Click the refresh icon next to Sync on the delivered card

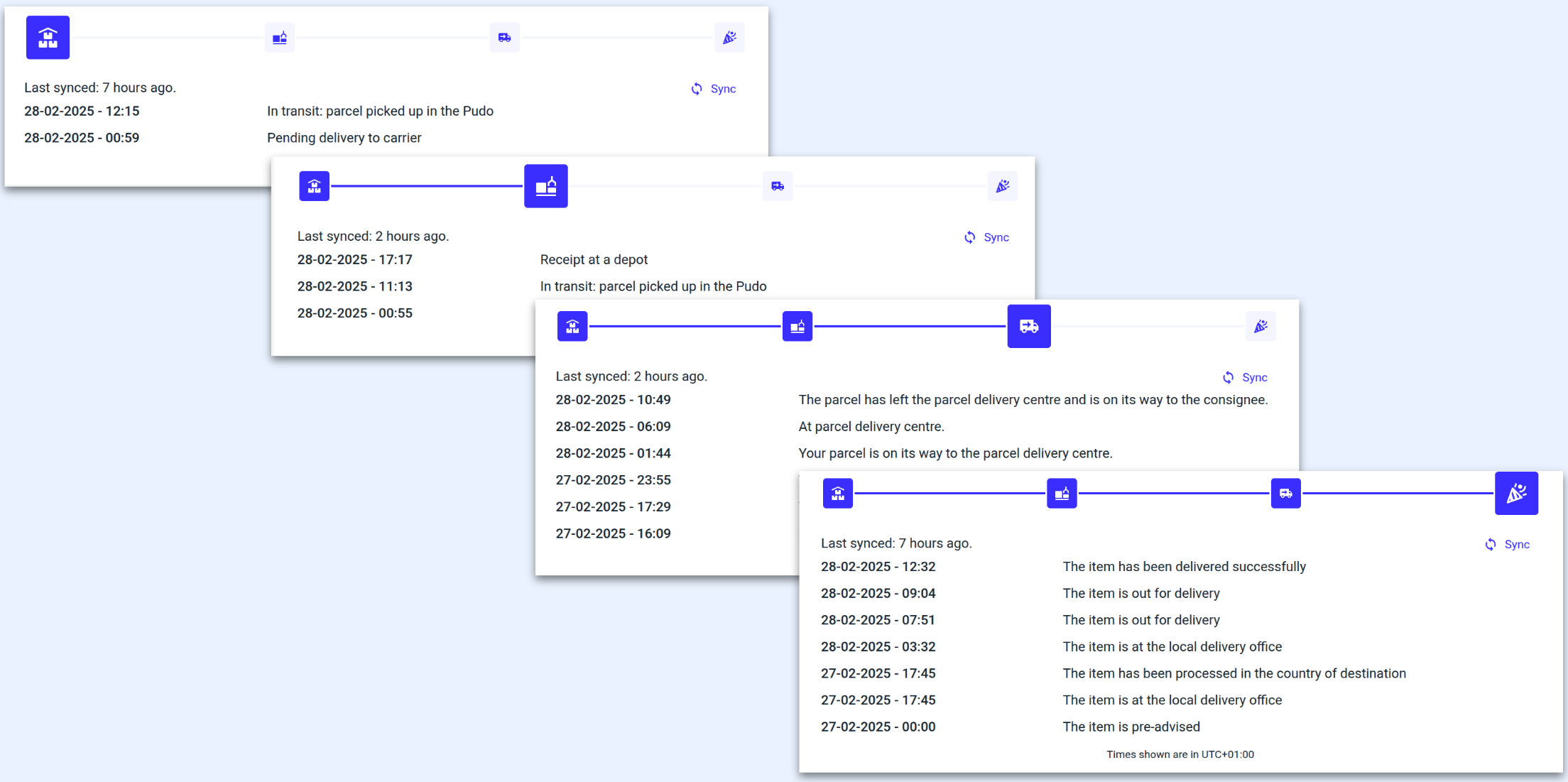(1491, 544)
